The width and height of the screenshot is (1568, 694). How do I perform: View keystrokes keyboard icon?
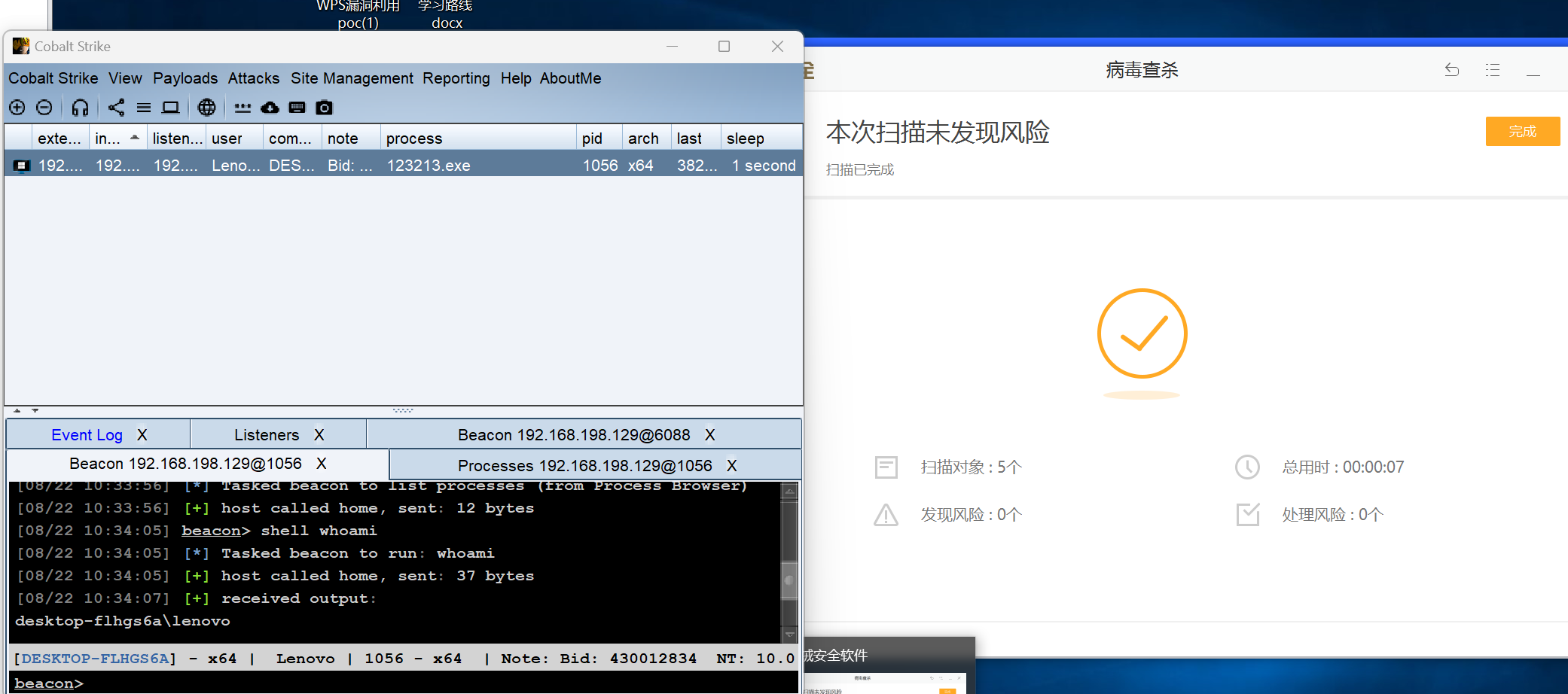point(297,108)
